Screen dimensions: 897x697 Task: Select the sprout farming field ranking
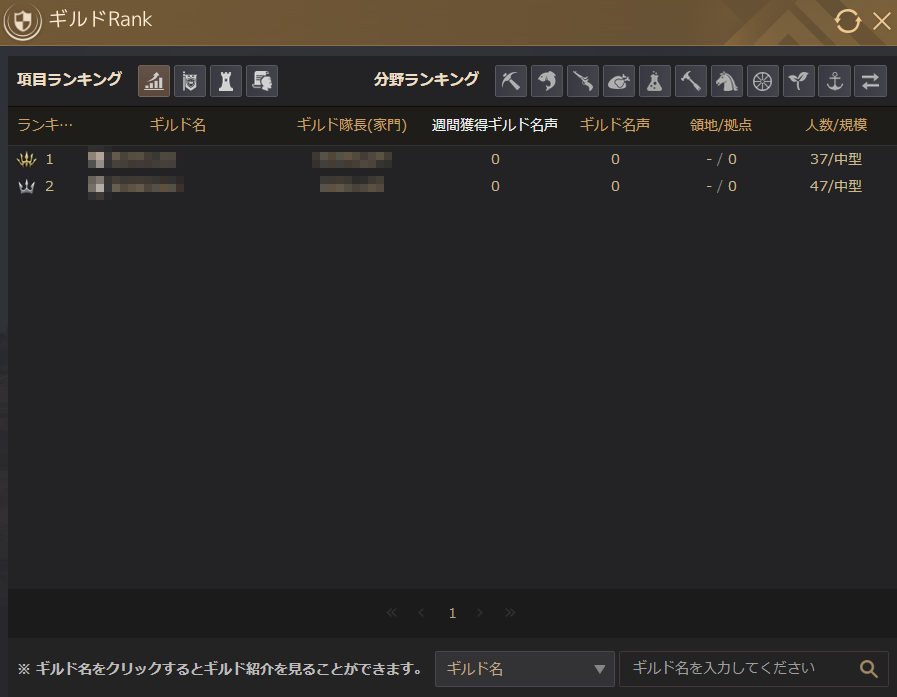(x=799, y=81)
